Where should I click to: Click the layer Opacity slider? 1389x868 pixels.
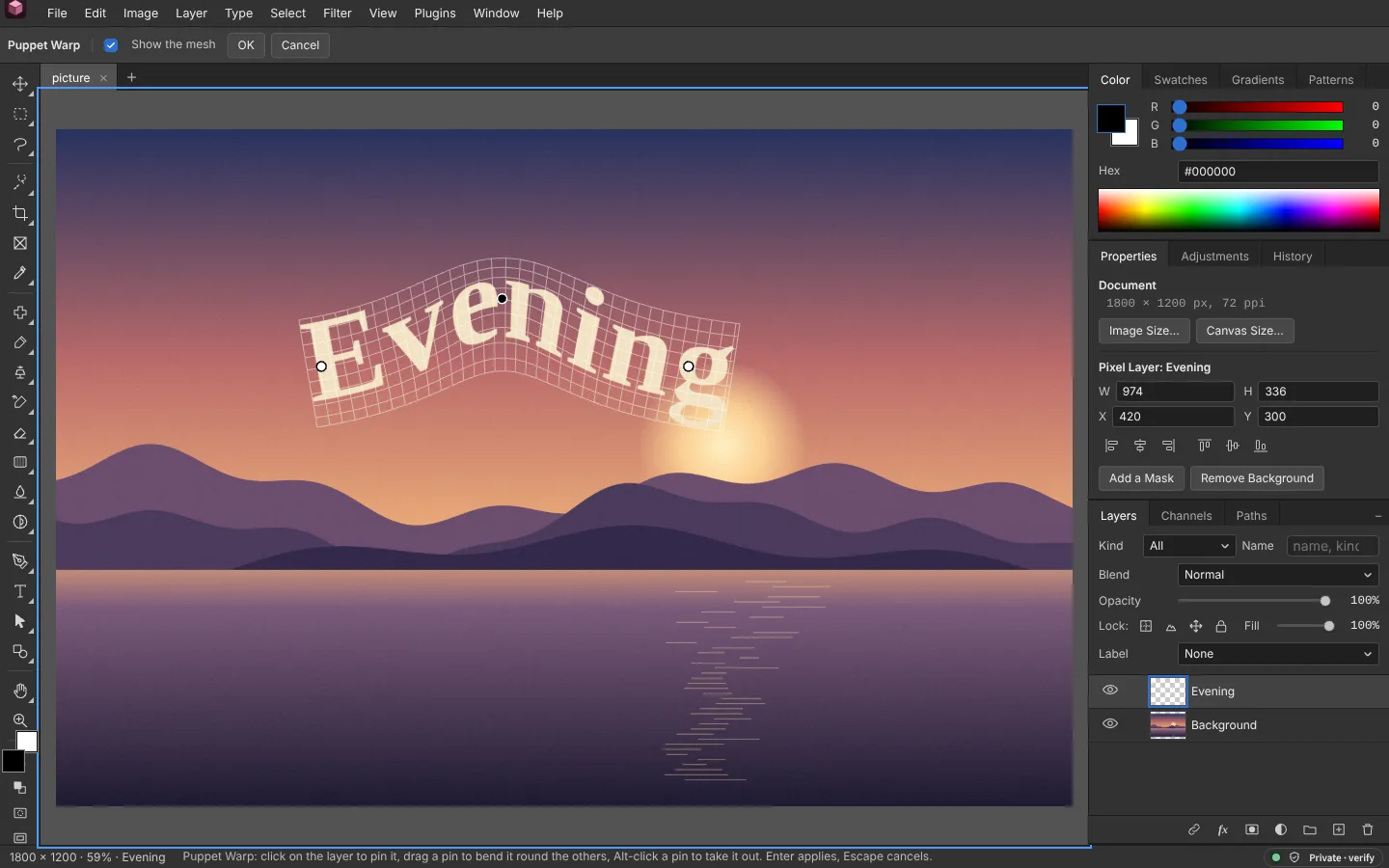1254,601
